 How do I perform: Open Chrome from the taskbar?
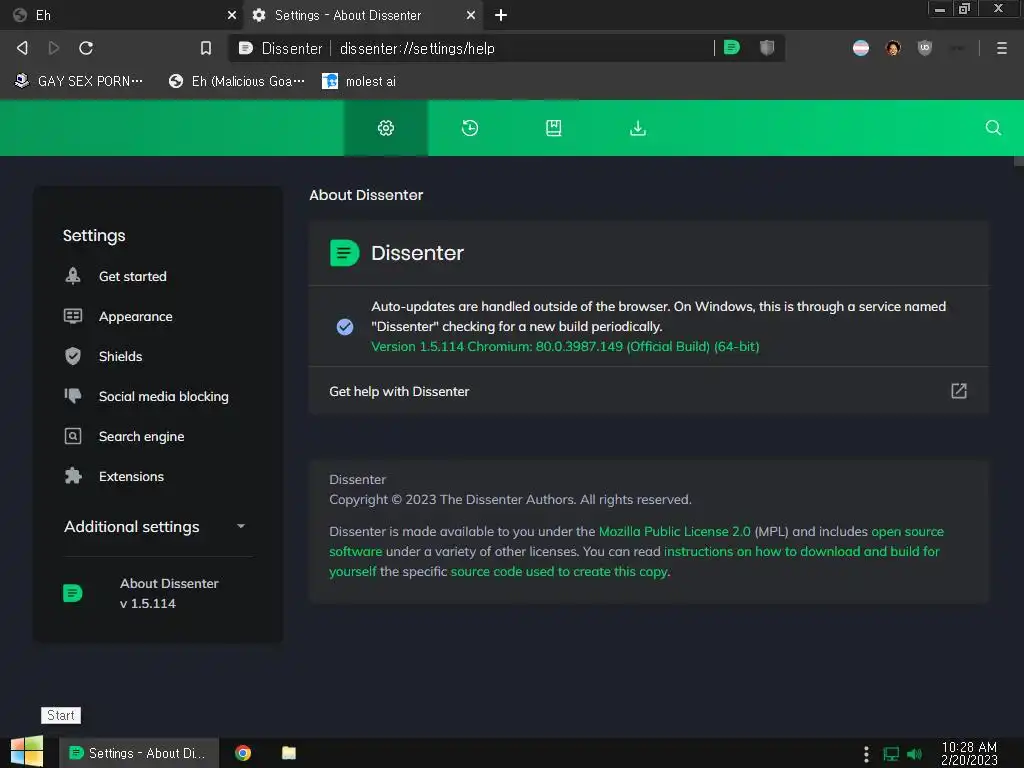243,753
